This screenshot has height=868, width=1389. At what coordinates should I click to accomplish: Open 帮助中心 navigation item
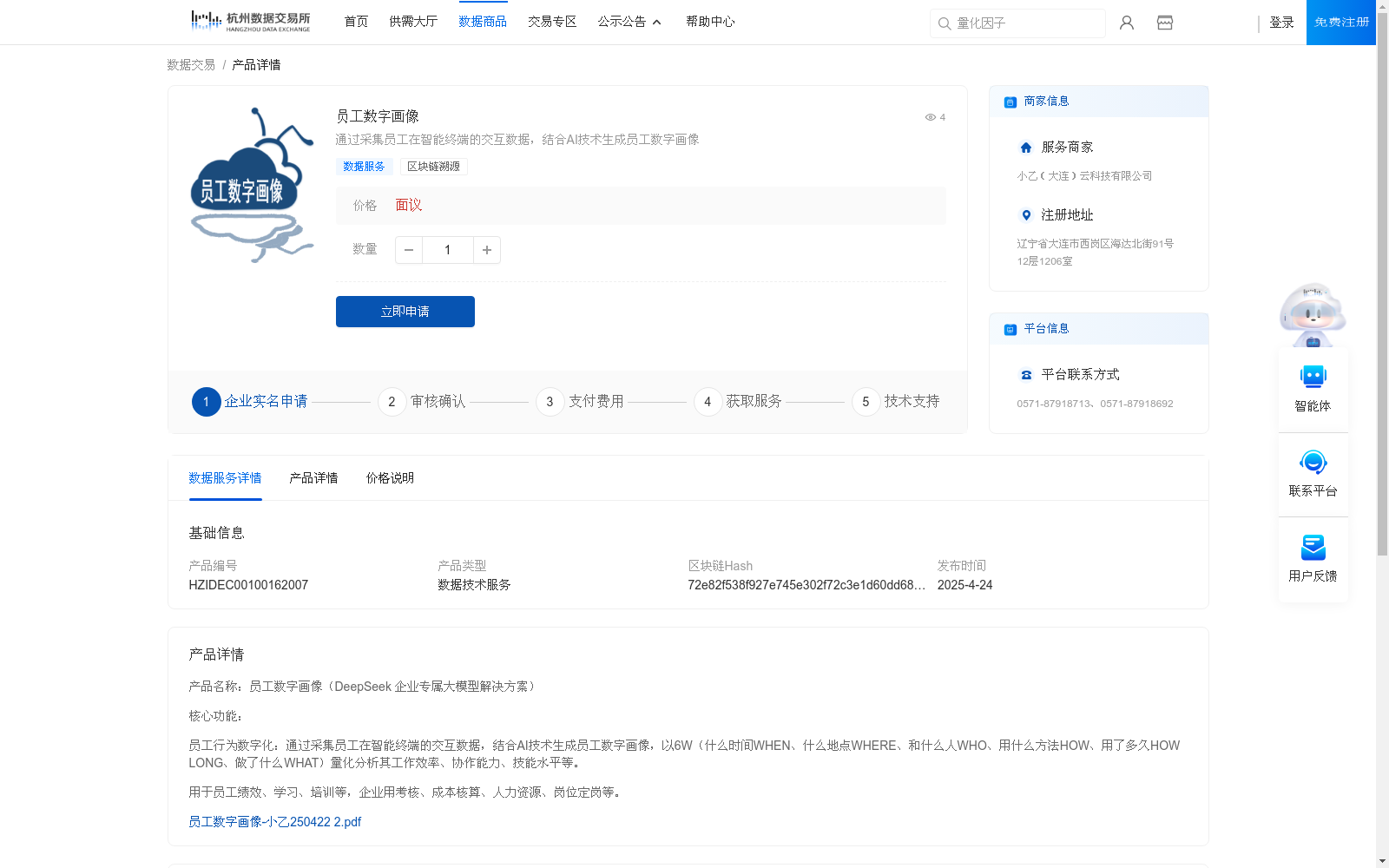coord(710,22)
